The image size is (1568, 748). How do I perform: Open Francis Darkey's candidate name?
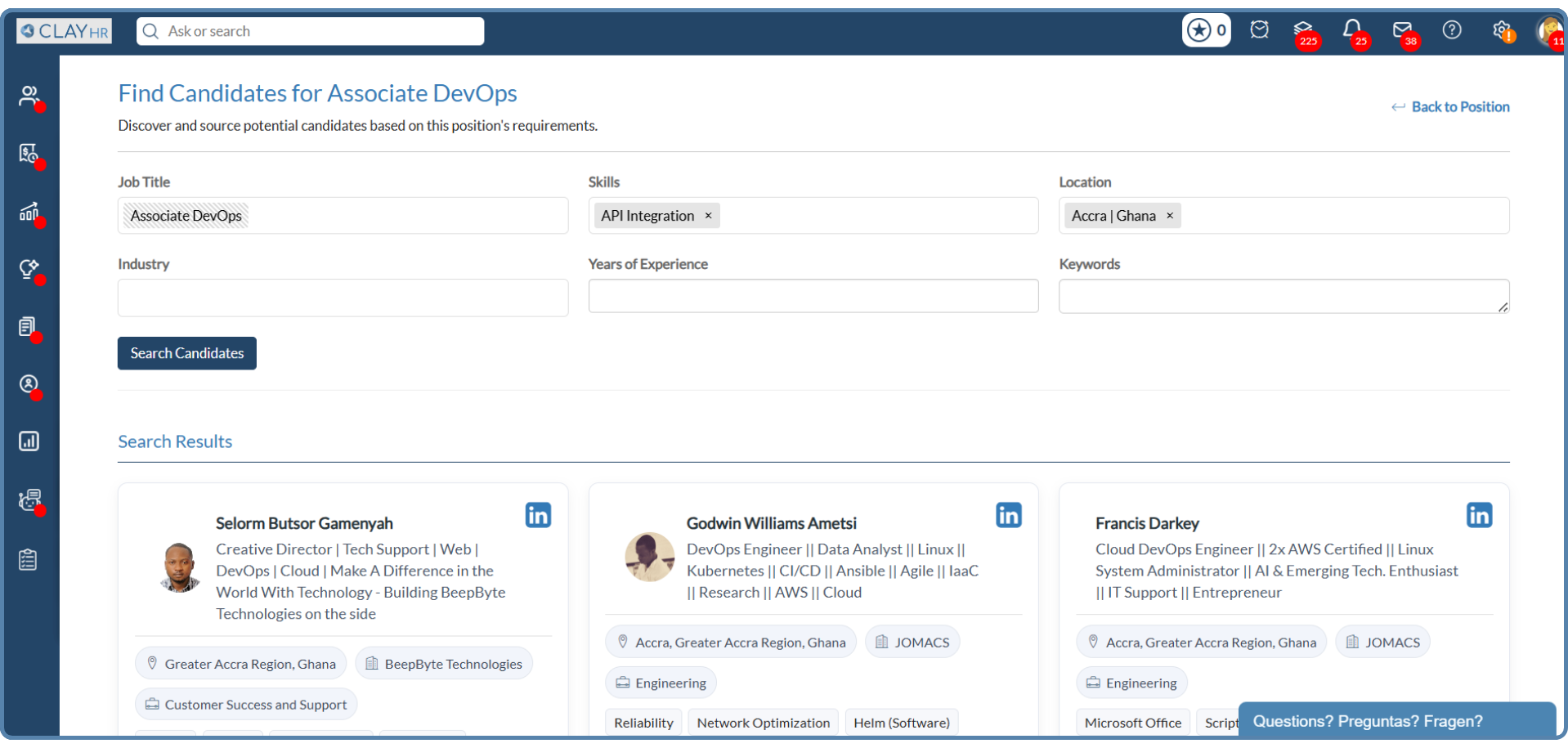(x=1147, y=523)
